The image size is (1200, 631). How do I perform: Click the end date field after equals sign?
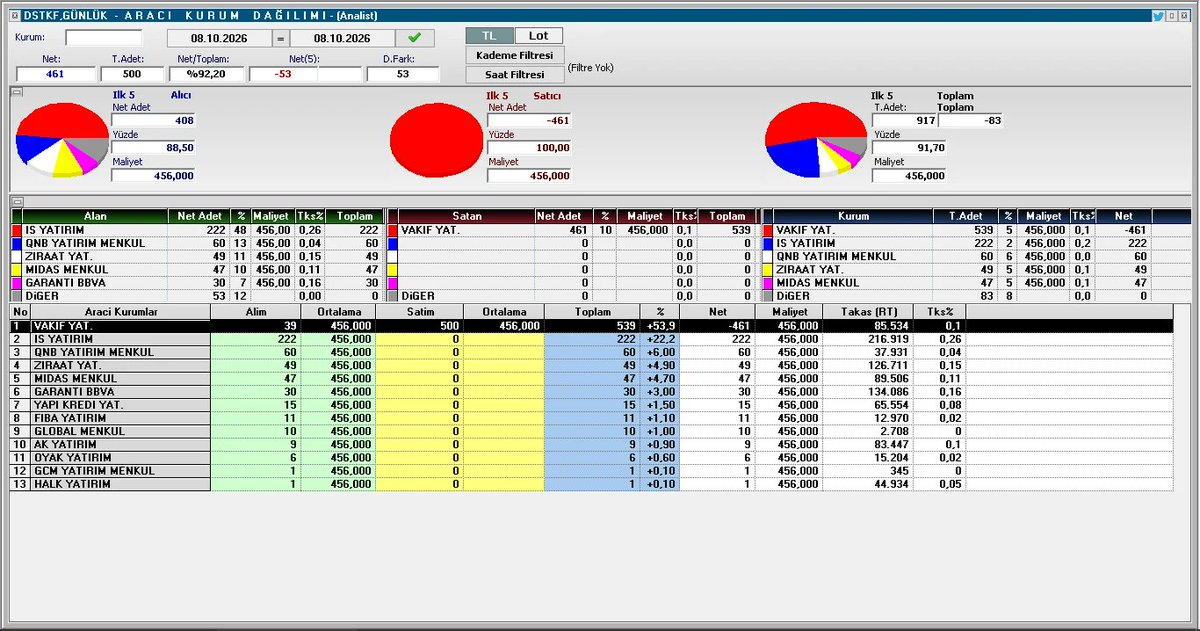[x=341, y=38]
